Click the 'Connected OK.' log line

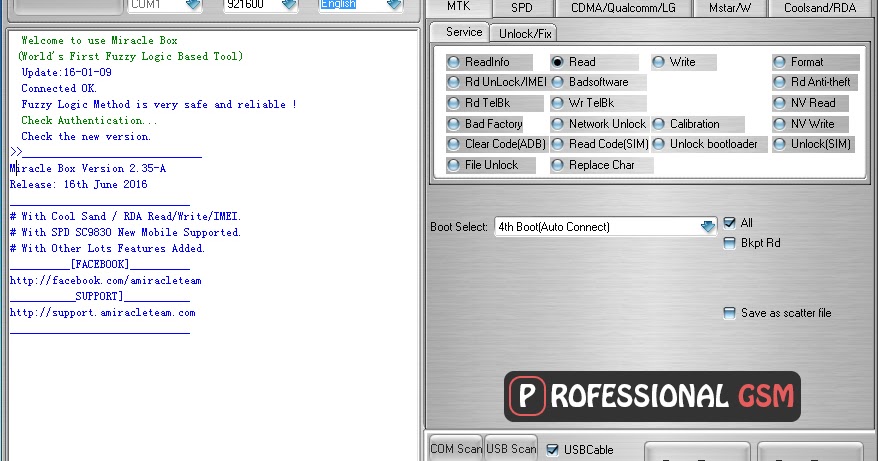coord(59,89)
